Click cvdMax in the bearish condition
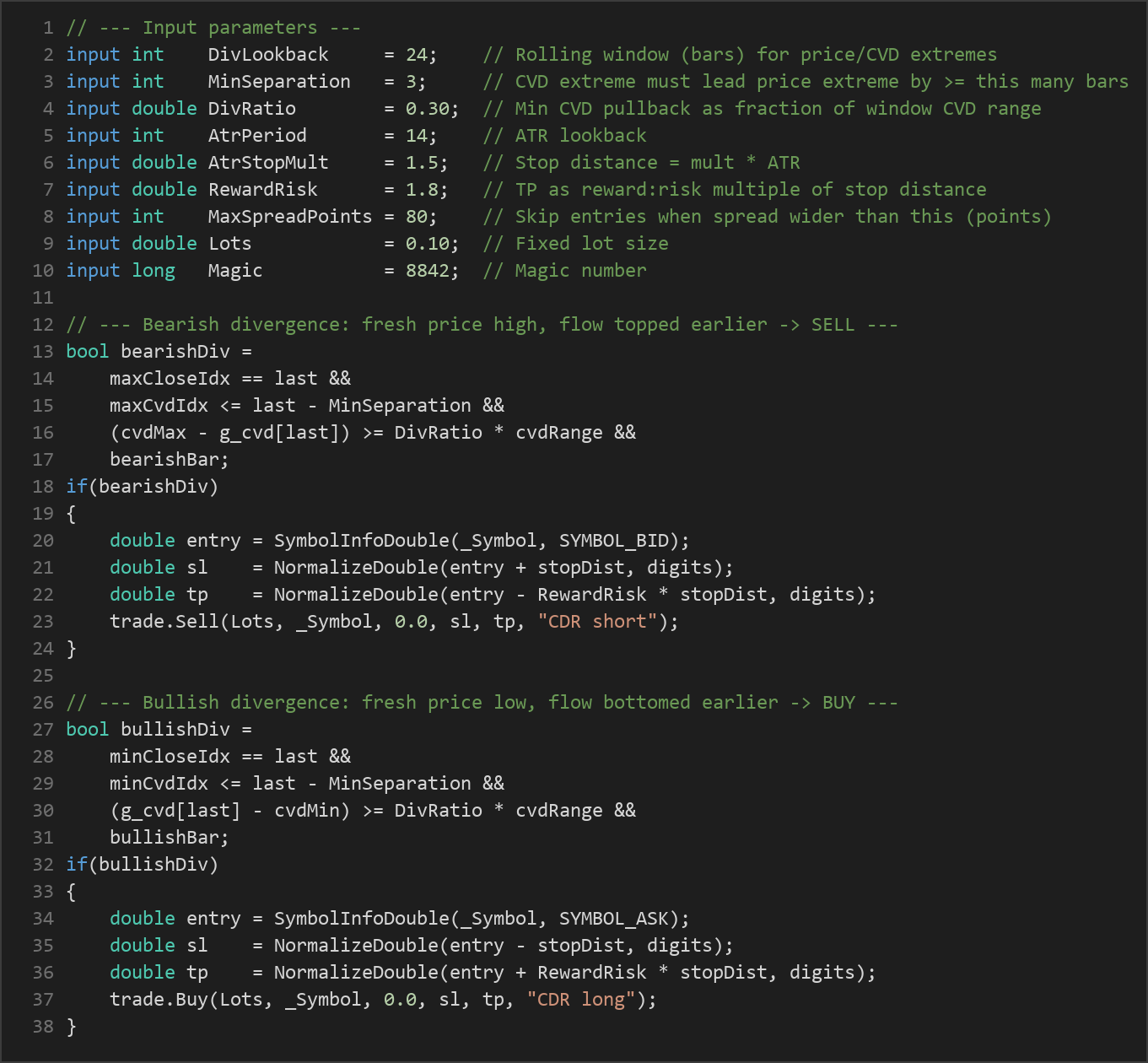 154,433
